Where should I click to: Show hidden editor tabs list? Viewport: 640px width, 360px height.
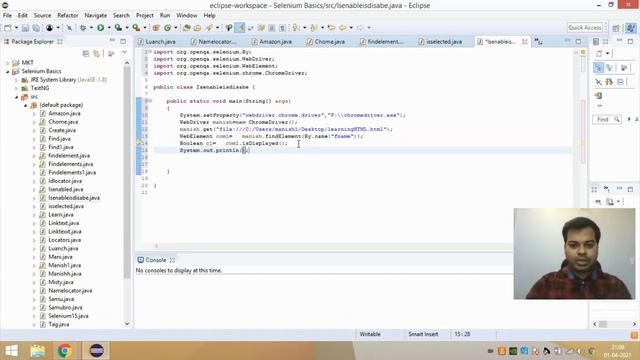538,42
